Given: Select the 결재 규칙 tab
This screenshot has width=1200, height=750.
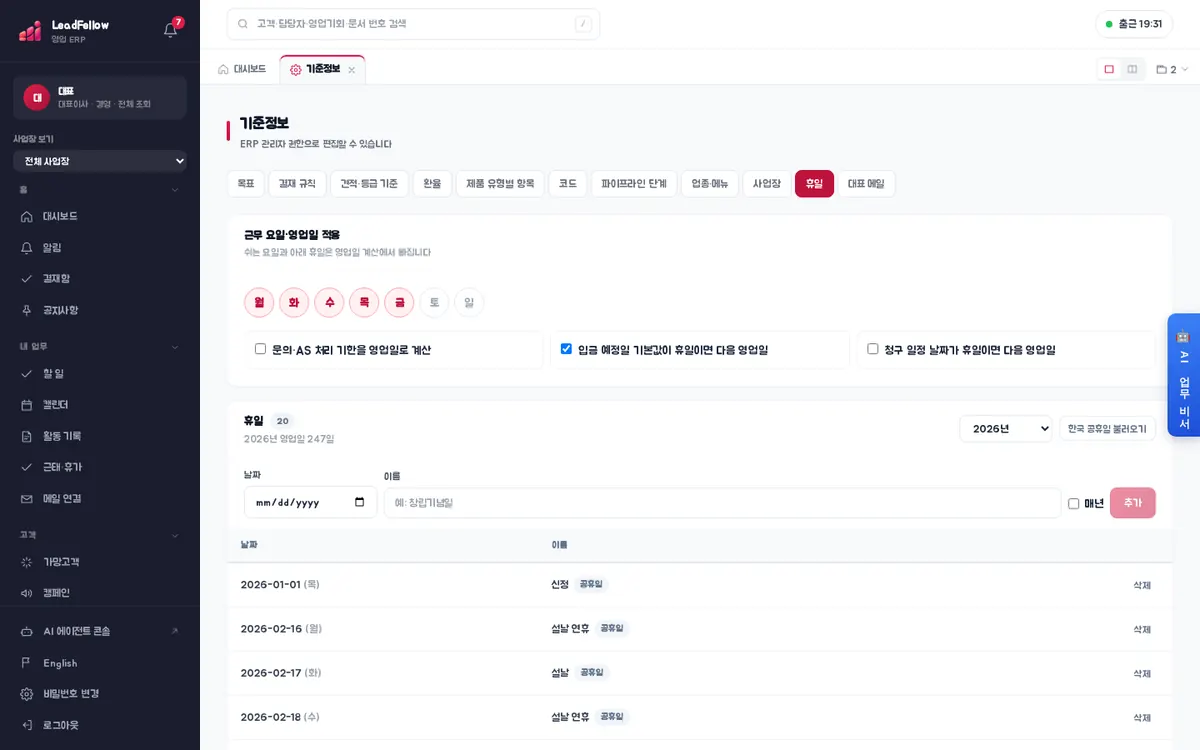Looking at the screenshot, I should click(x=297, y=183).
